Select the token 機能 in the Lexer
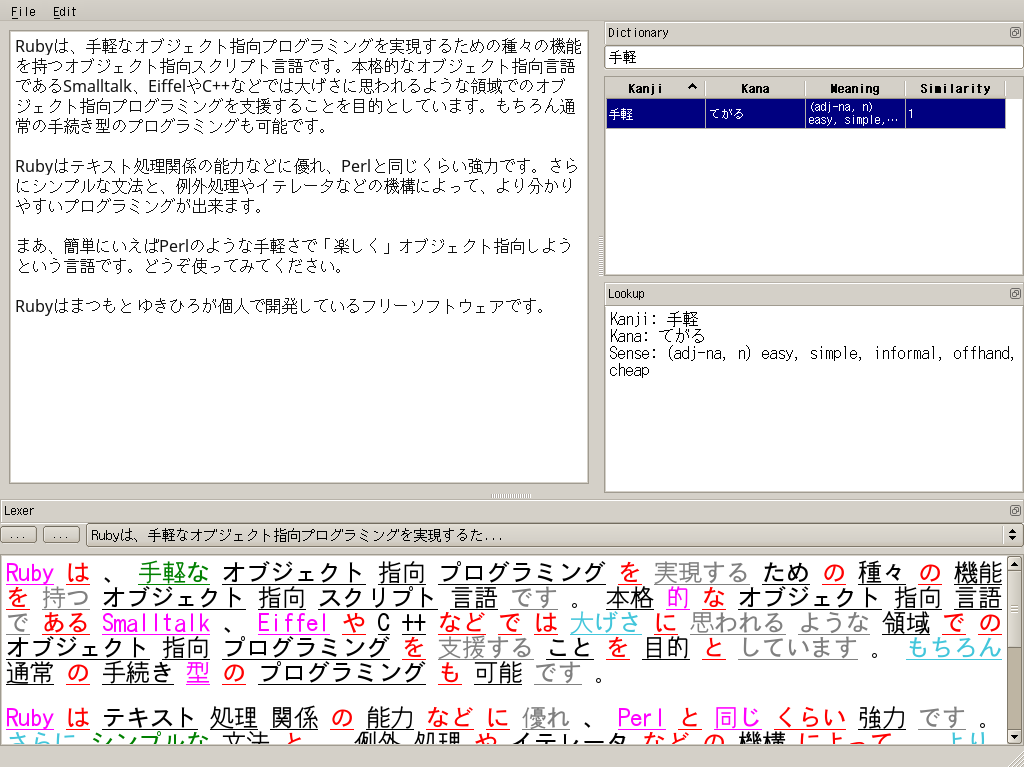Viewport: 1024px width, 767px height. coord(978,573)
